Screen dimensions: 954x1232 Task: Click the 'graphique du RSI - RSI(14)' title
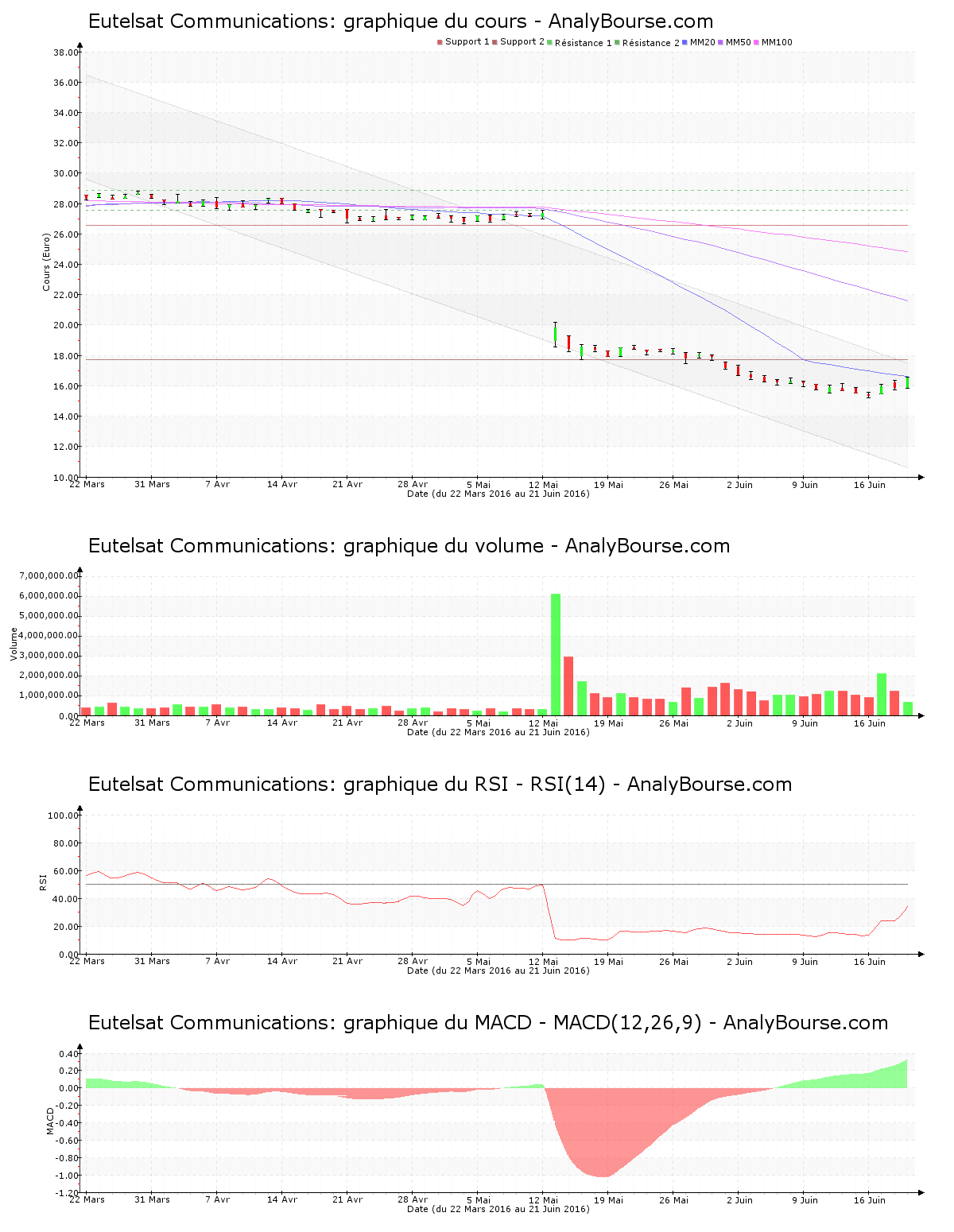440,785
